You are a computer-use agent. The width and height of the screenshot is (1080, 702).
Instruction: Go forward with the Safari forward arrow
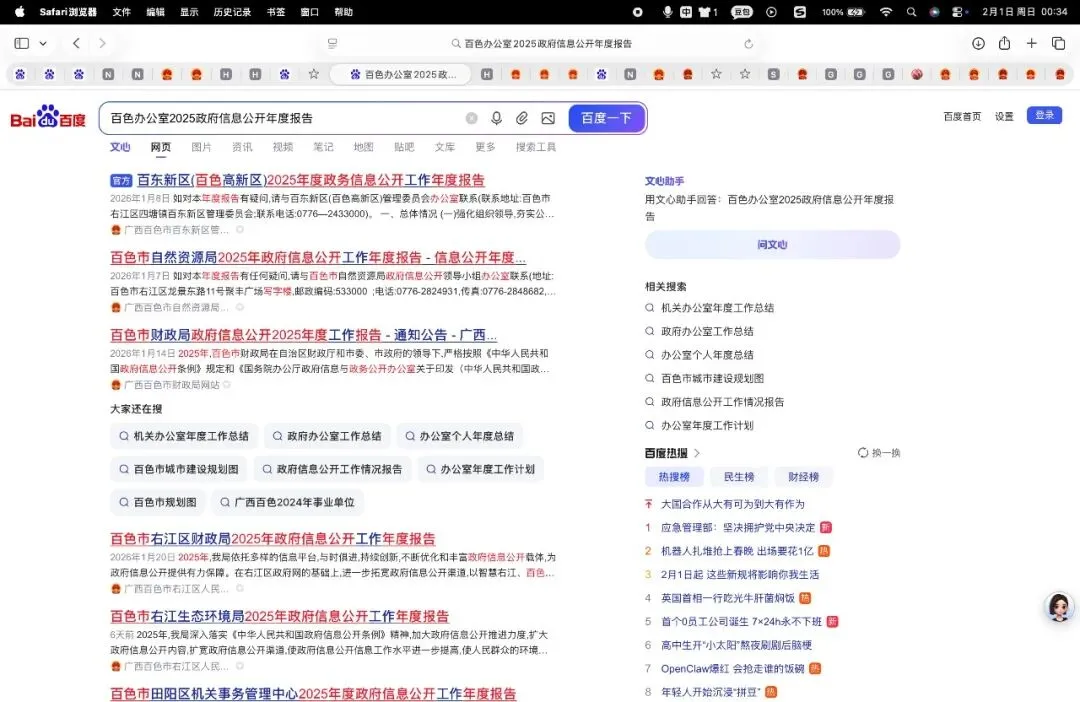point(103,43)
